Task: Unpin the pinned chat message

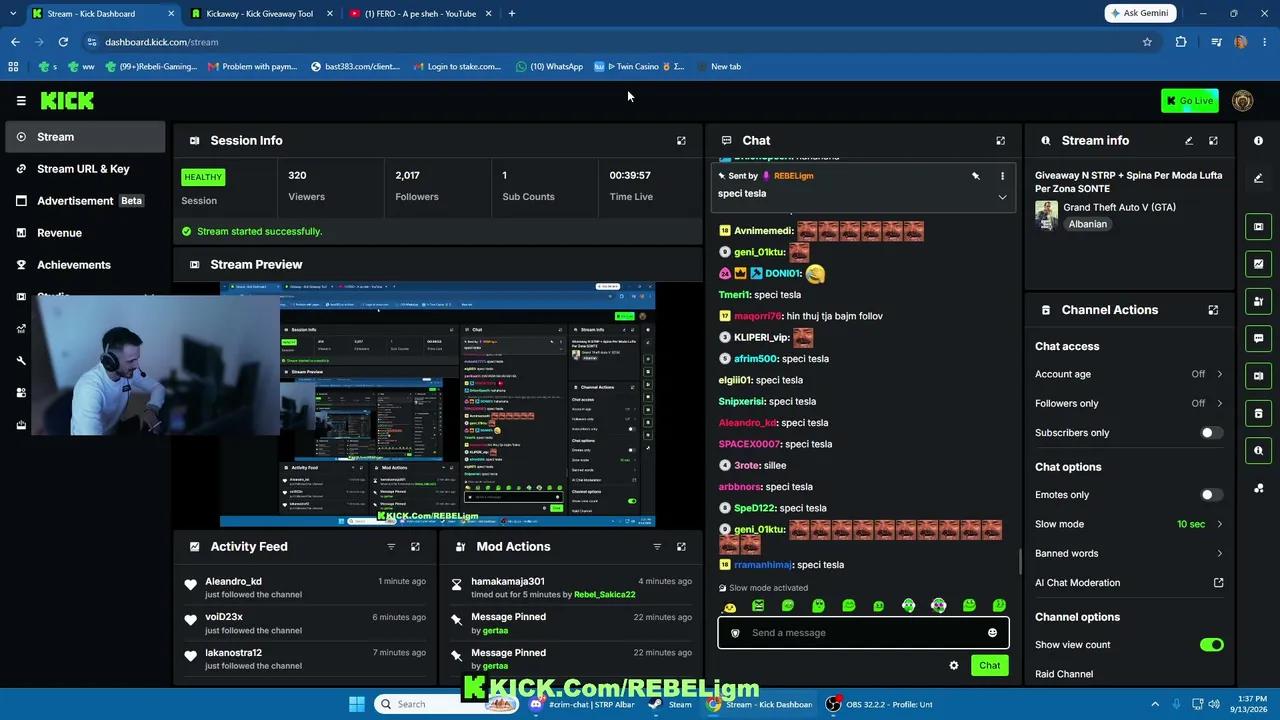Action: (x=975, y=176)
